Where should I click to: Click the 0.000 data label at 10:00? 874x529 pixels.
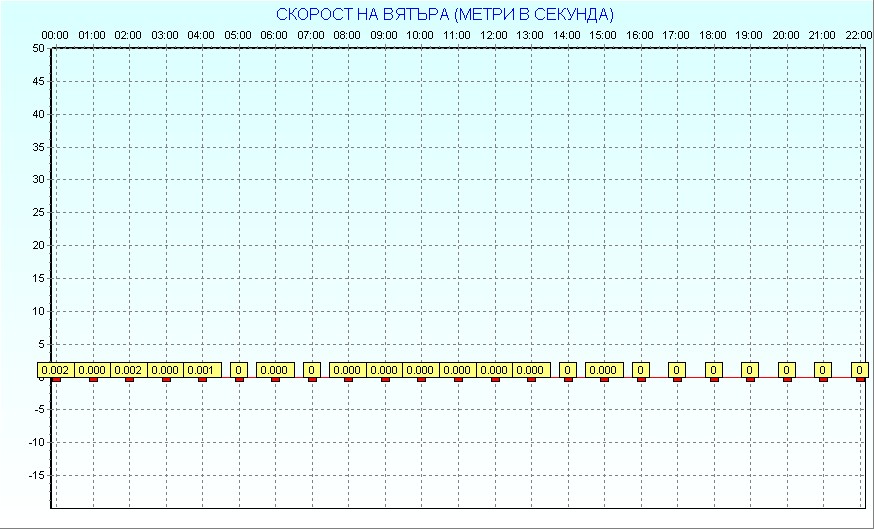[421, 370]
